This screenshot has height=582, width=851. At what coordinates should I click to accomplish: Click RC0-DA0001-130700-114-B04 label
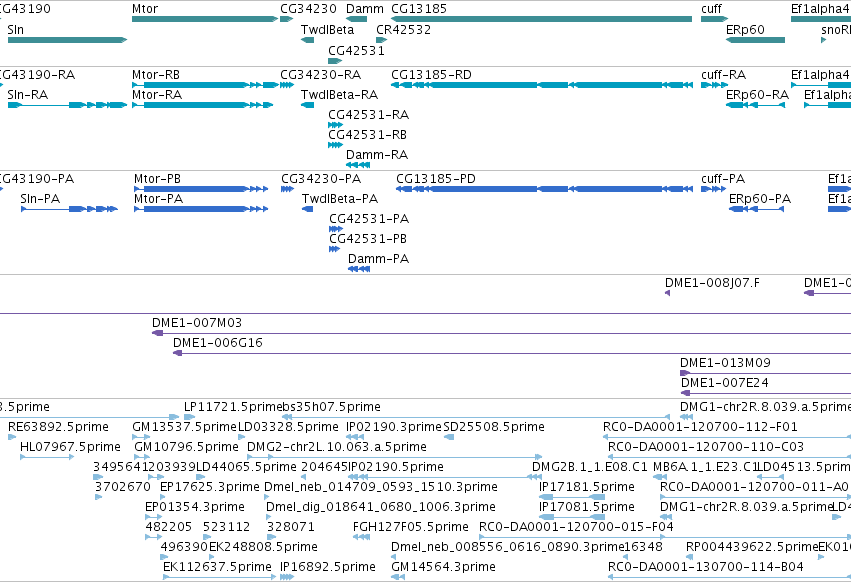(706, 567)
